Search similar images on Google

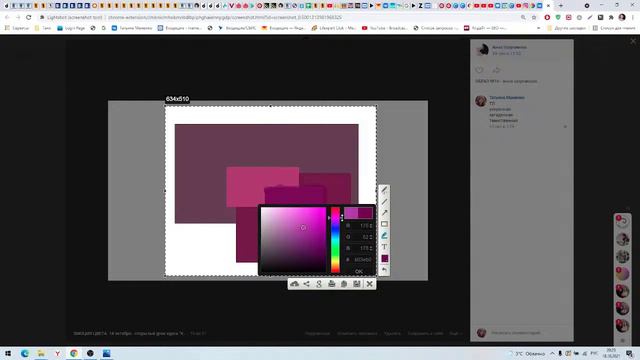click(x=319, y=284)
